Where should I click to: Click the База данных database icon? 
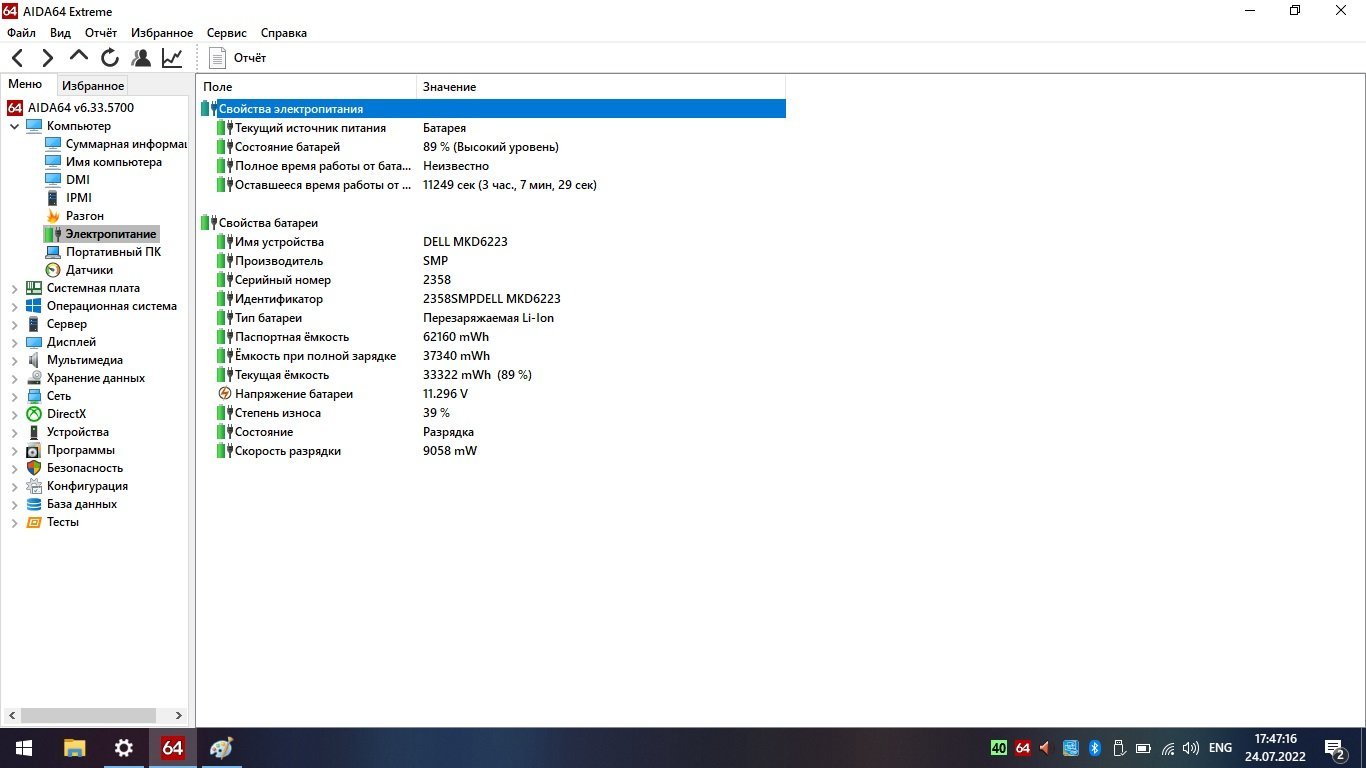34,504
